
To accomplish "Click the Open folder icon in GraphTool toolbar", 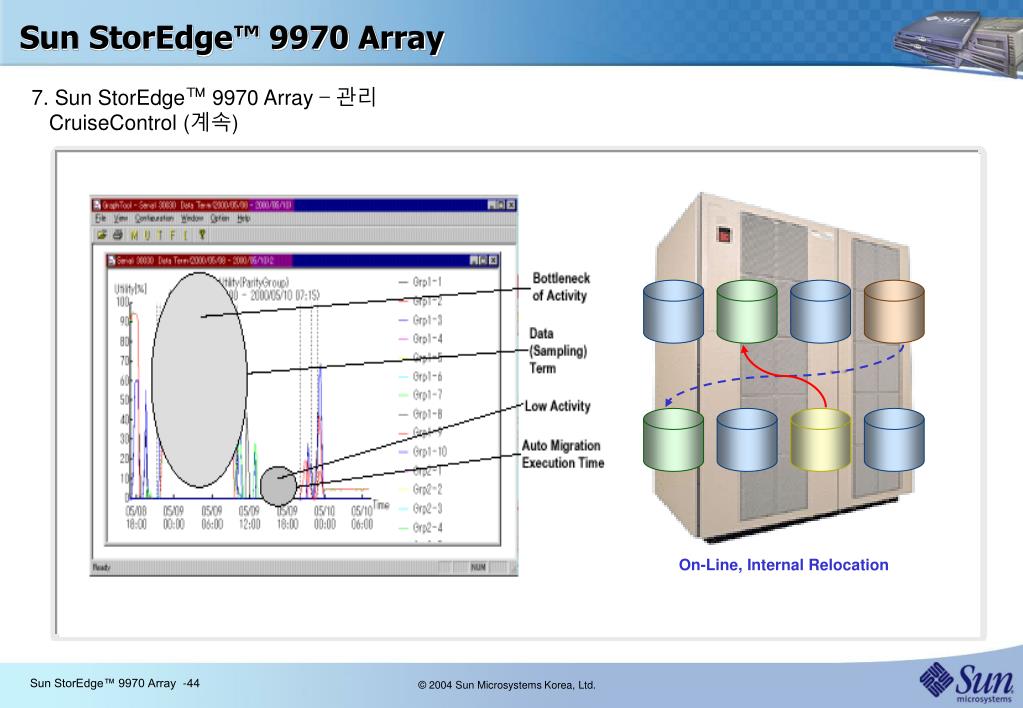I will [102, 235].
